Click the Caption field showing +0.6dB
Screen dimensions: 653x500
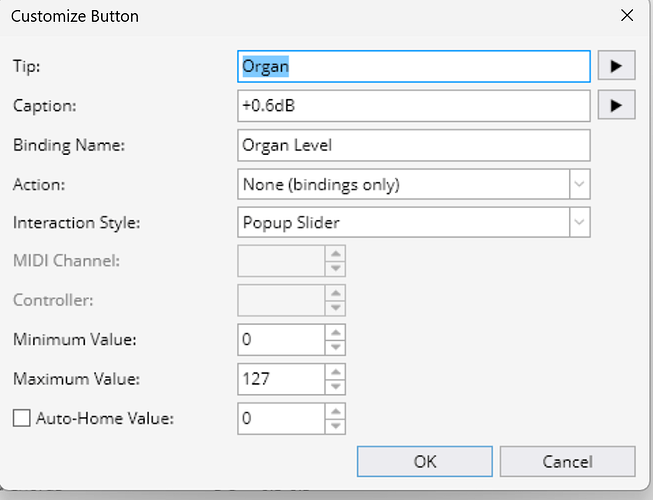click(413, 105)
